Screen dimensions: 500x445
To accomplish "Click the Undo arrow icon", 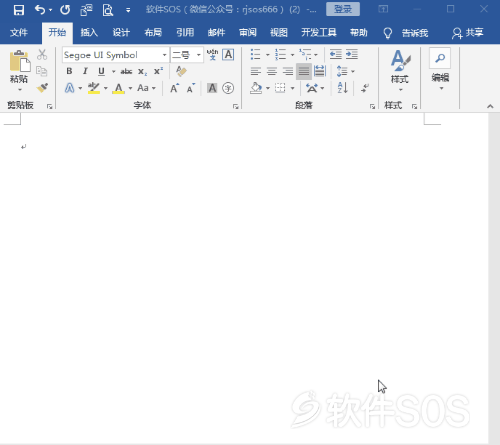I will pos(40,10).
